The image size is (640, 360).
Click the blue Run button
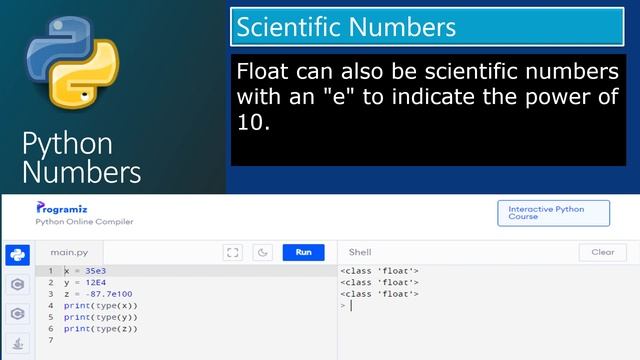click(304, 252)
